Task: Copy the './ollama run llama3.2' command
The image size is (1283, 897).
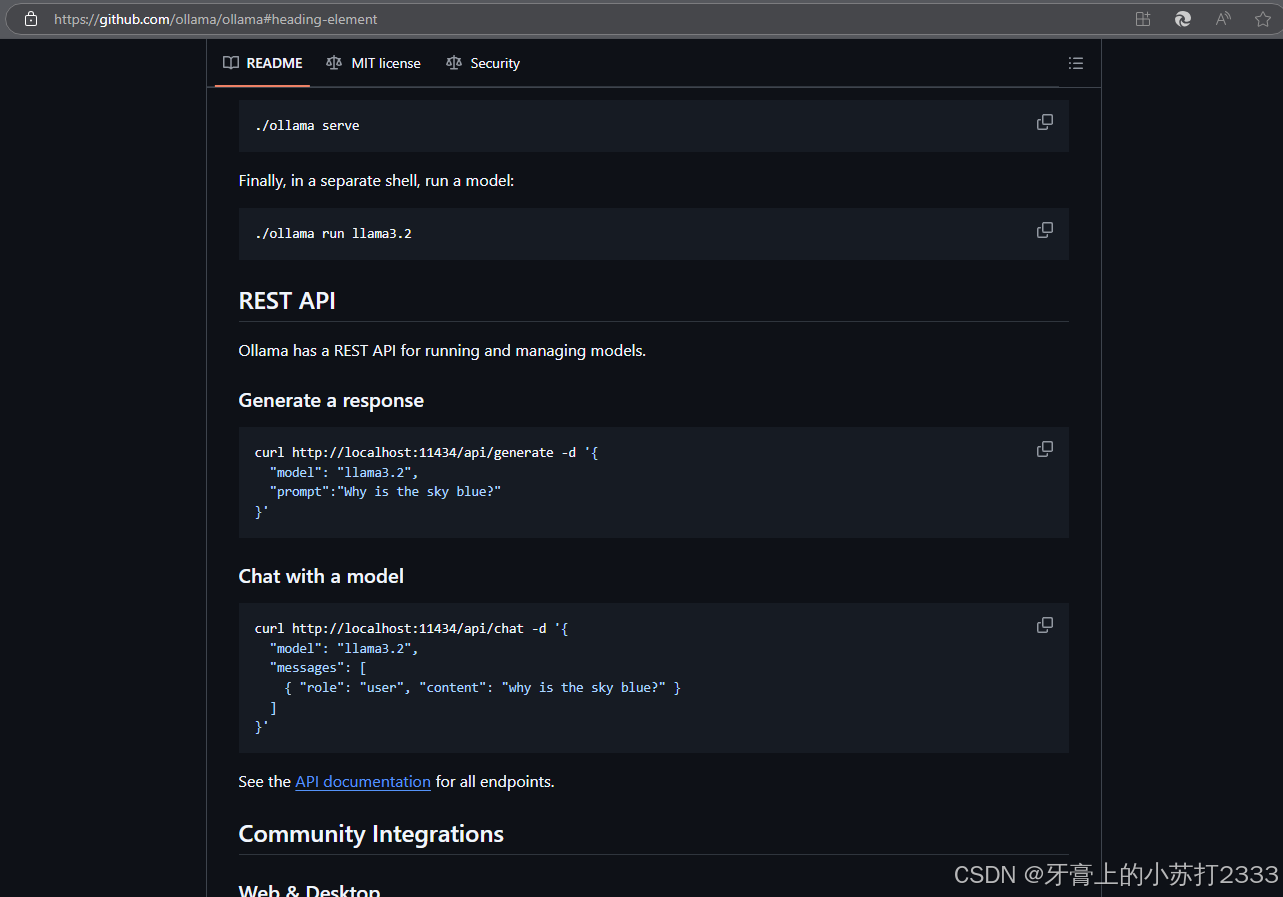Action: coord(1045,230)
